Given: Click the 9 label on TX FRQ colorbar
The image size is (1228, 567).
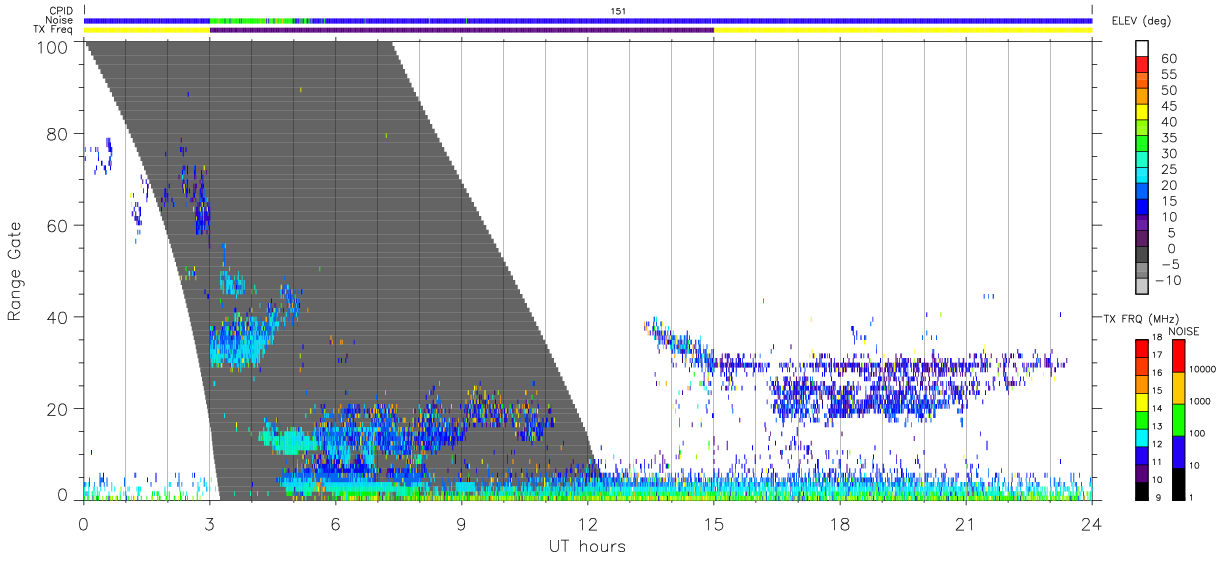Looking at the screenshot, I should point(1160,496).
